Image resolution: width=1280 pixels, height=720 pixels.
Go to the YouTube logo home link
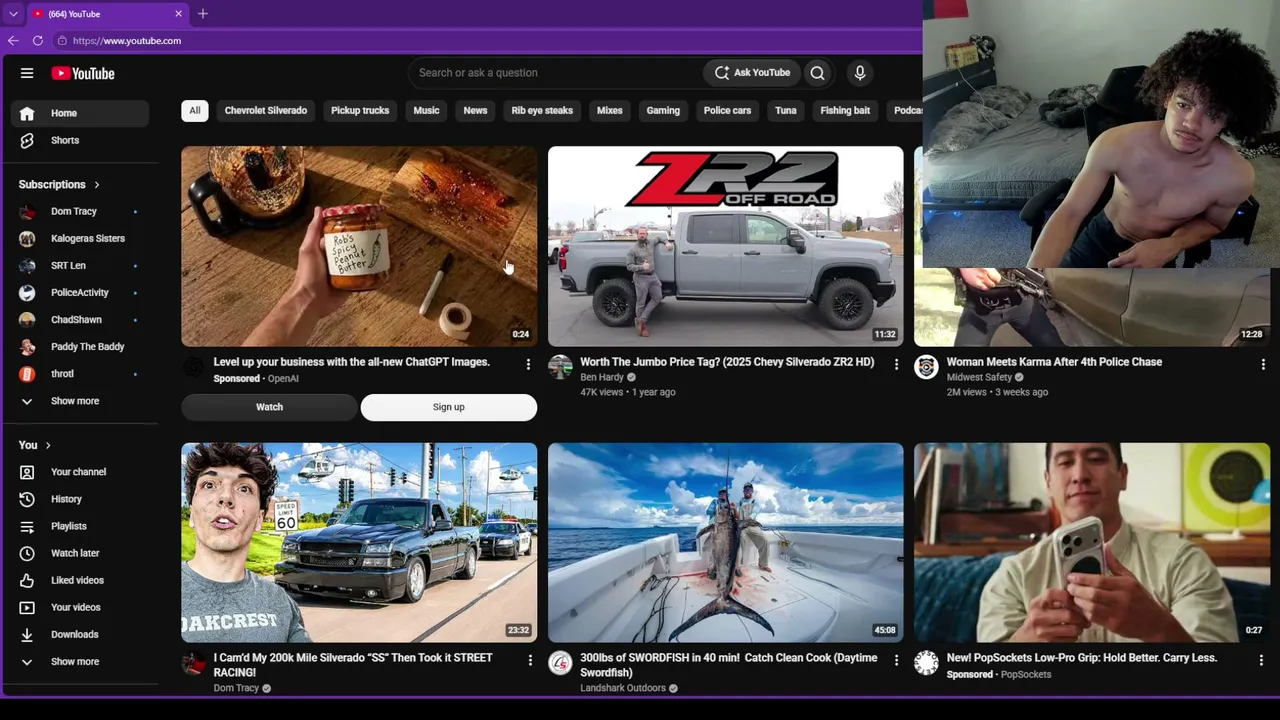83,73
